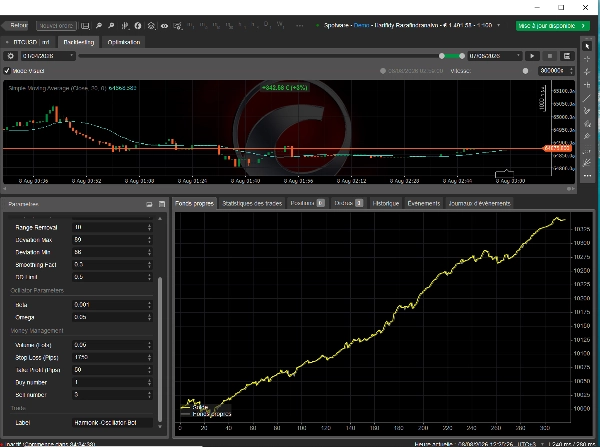
Task: Click the date range slider left handle
Action: [442, 56]
